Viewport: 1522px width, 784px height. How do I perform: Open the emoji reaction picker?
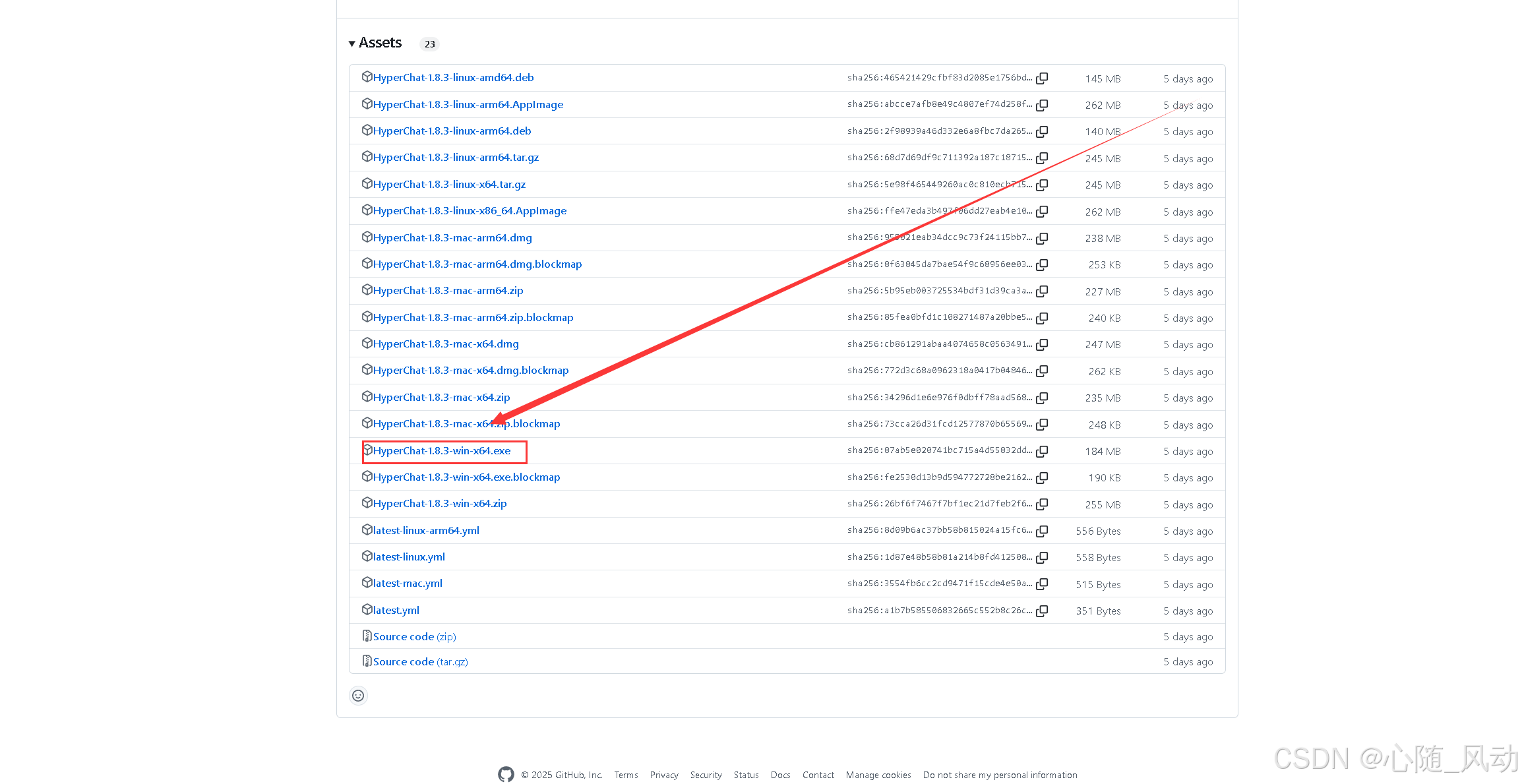point(358,696)
